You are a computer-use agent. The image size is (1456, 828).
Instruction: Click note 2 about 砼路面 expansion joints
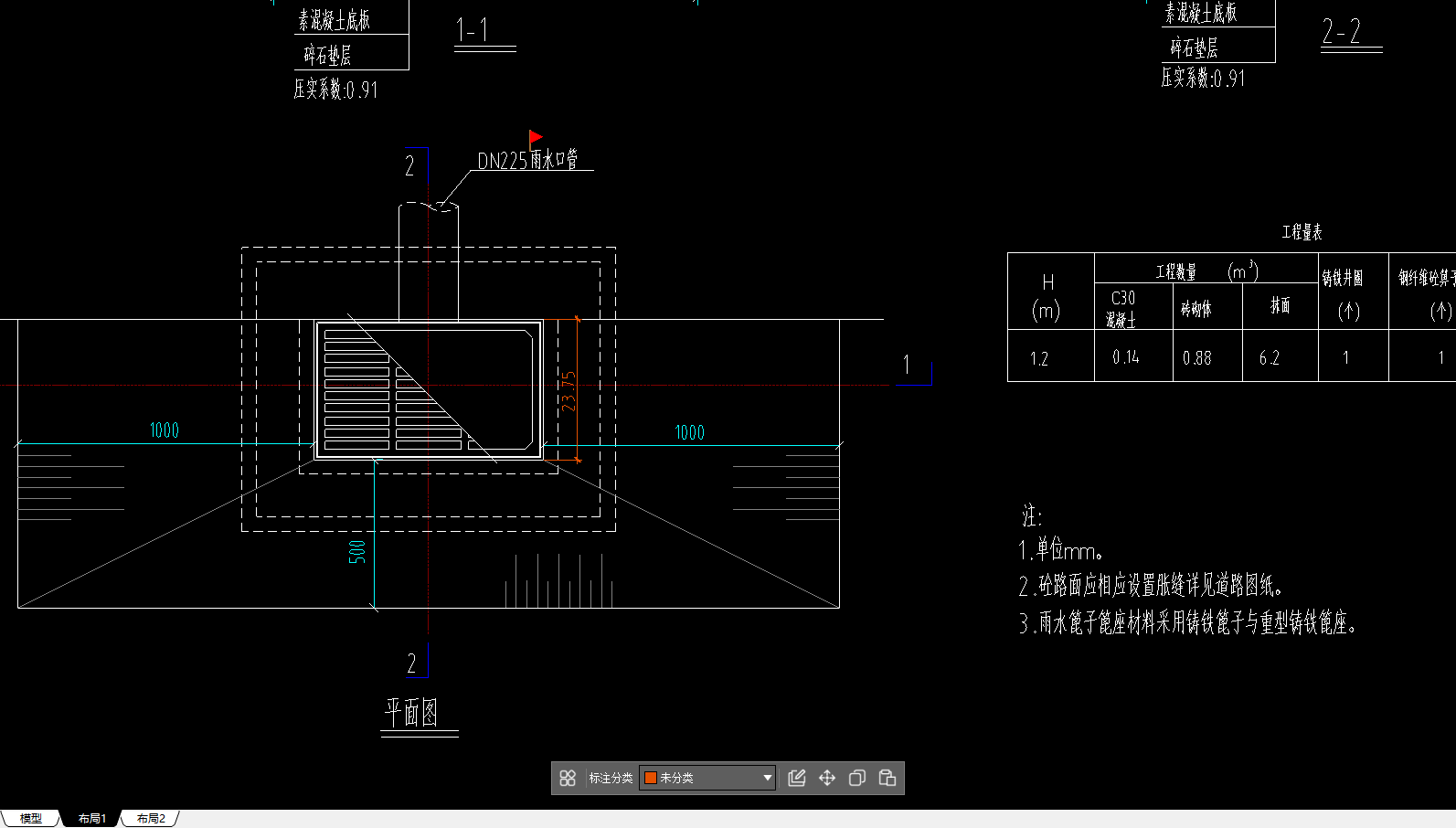tap(1151, 585)
